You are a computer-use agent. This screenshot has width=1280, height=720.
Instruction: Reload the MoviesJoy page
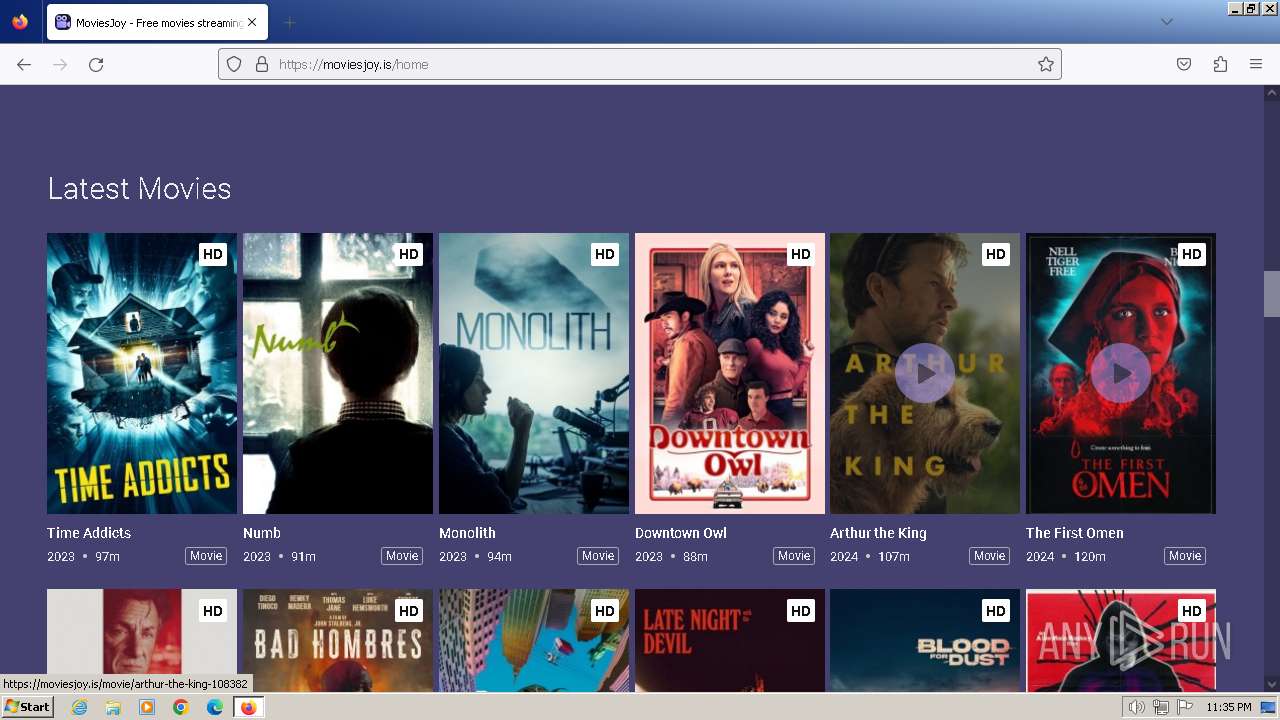click(96, 64)
